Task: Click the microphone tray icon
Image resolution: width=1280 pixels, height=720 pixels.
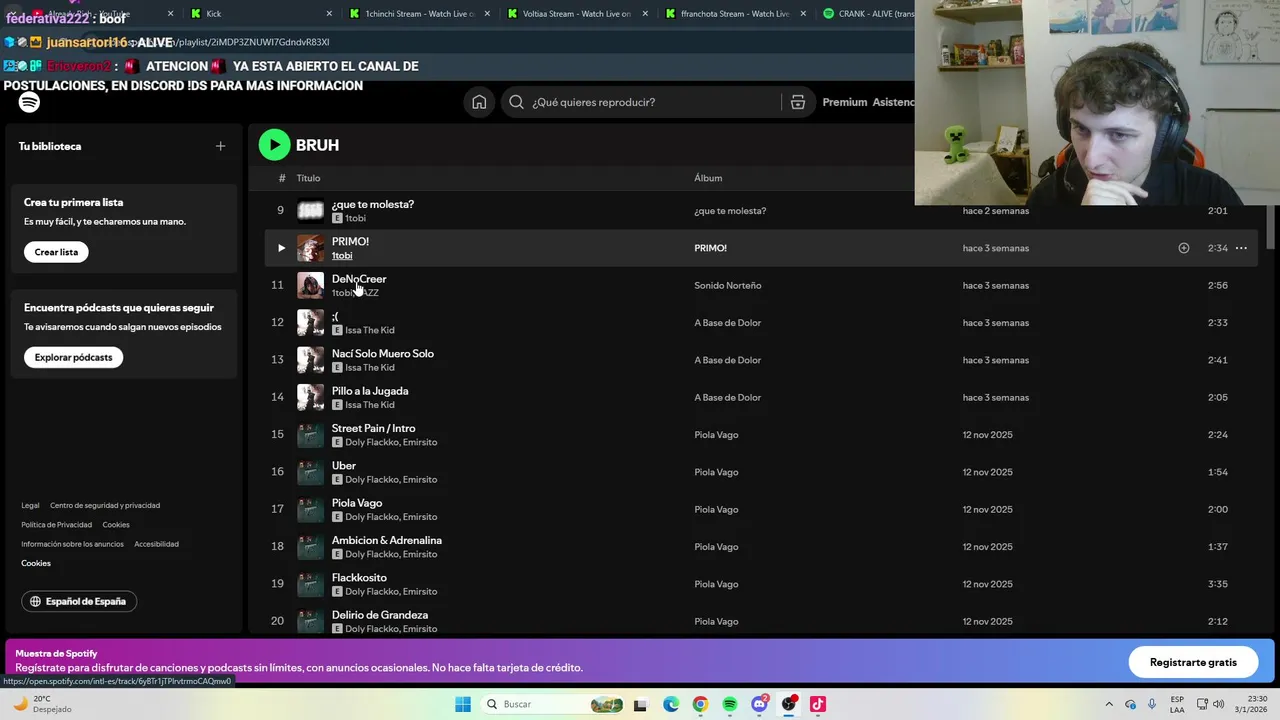Action: [1152, 704]
